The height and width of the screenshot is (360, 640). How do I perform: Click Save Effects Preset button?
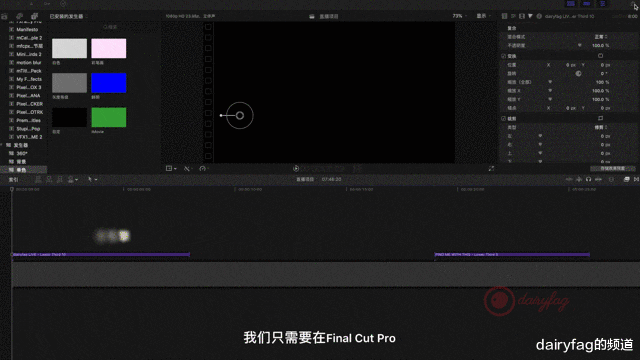[x=612, y=168]
